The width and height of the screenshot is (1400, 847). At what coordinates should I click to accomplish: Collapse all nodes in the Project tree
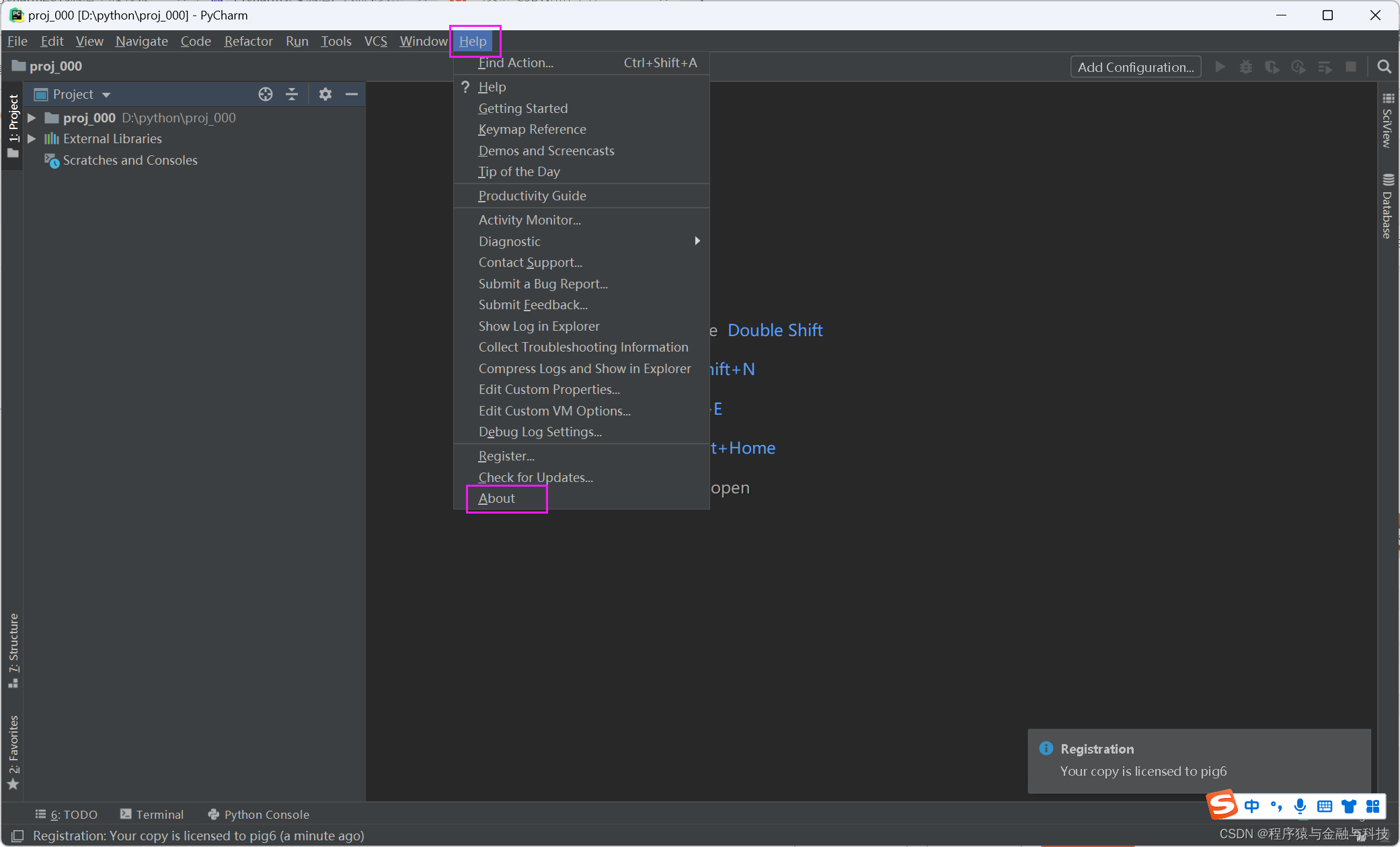(x=292, y=94)
